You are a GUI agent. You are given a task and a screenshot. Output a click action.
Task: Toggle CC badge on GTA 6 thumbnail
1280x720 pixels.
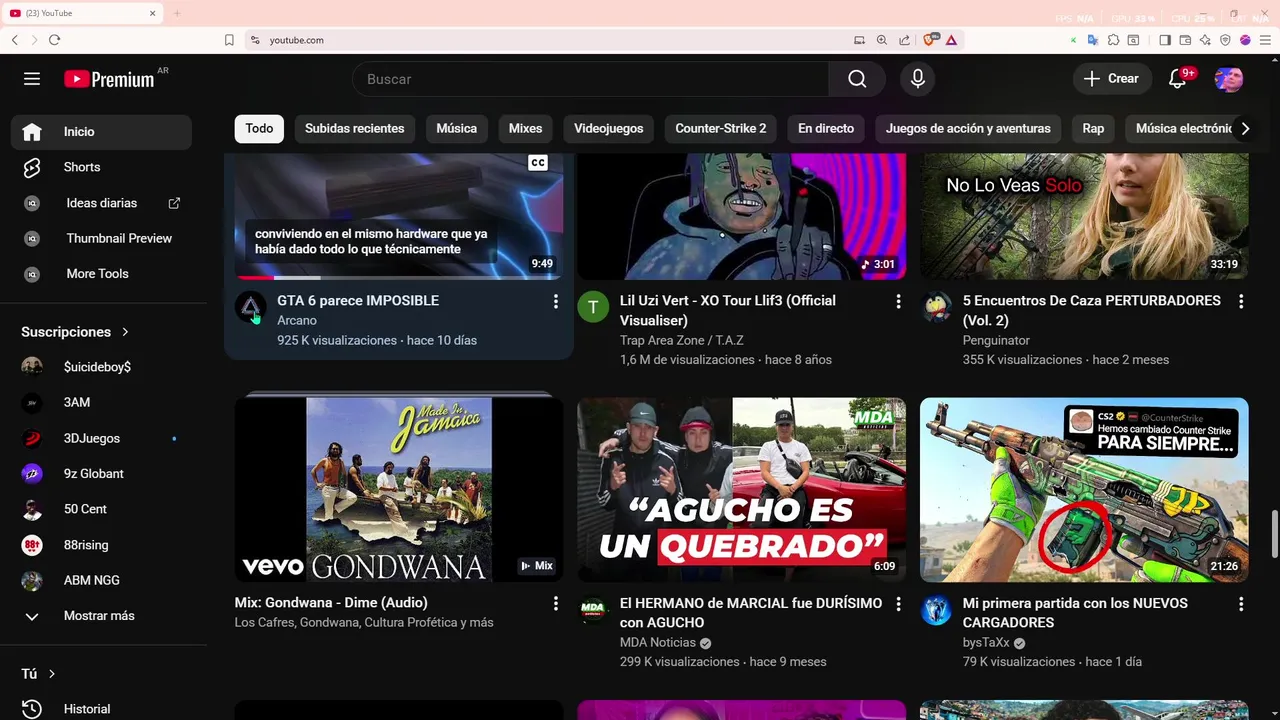tap(538, 163)
